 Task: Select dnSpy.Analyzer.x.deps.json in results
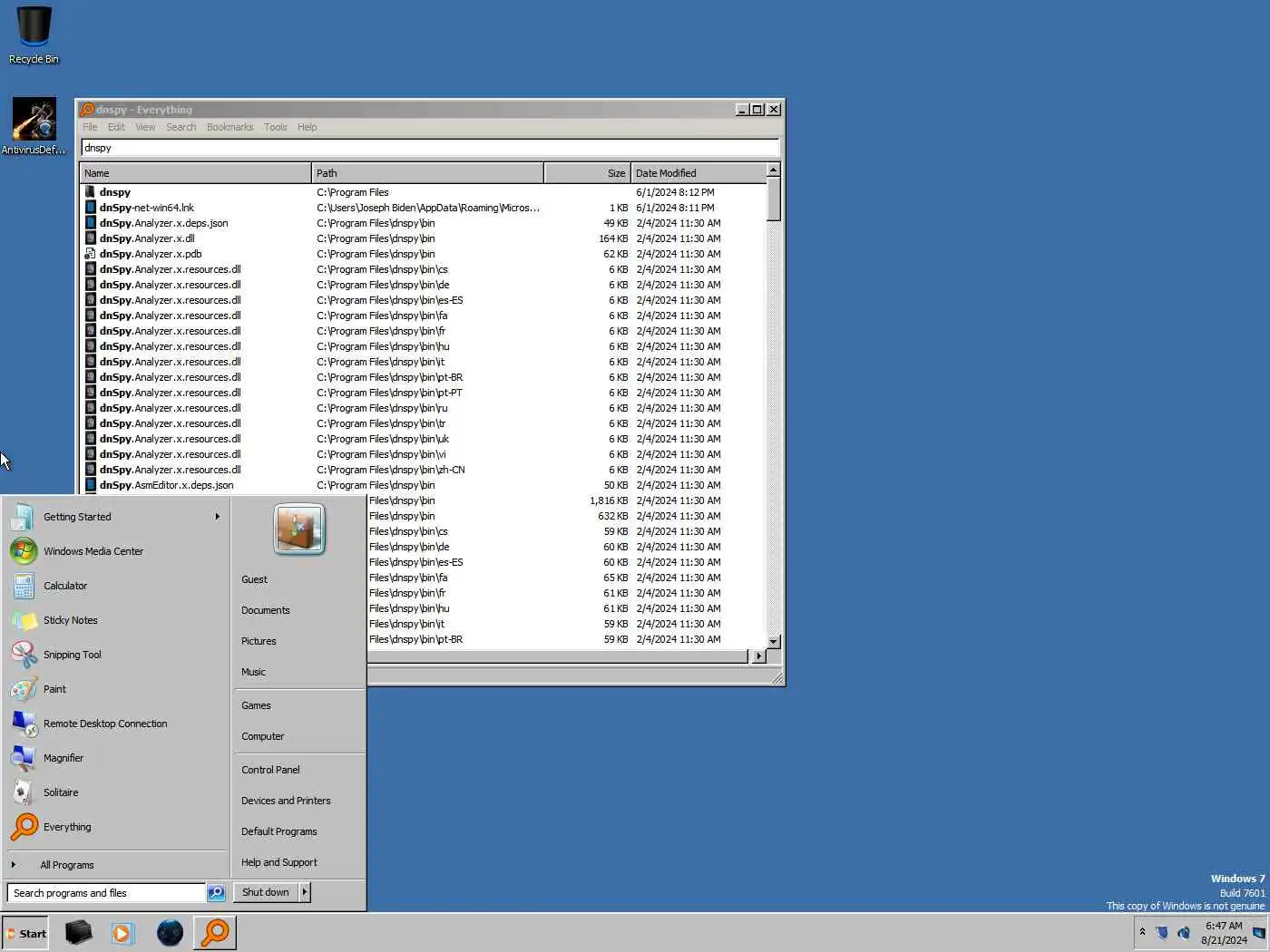423,223
